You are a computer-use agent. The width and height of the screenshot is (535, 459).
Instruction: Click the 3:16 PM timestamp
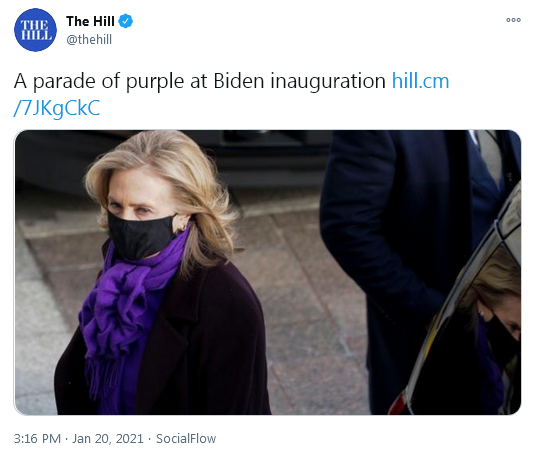[x=37, y=439]
